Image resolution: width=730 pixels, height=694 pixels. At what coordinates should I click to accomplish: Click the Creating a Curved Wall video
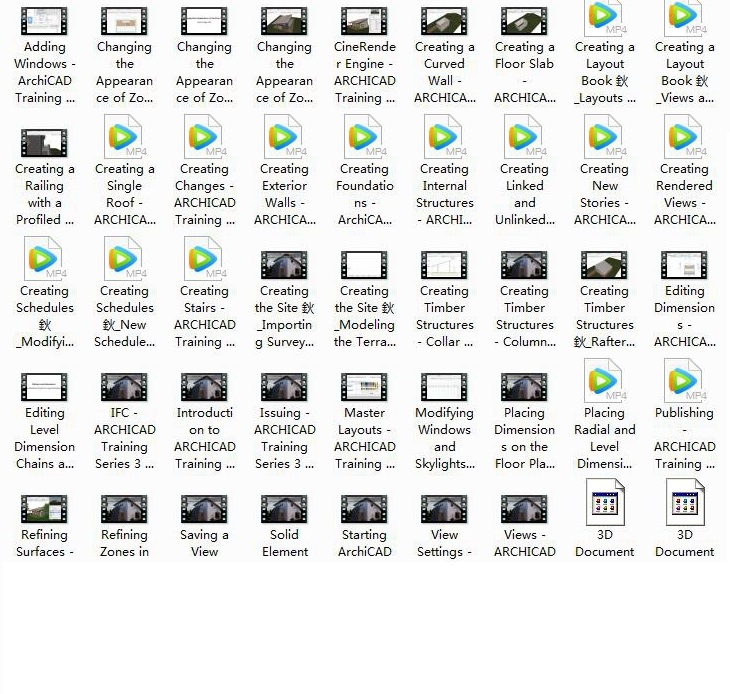coord(444,21)
